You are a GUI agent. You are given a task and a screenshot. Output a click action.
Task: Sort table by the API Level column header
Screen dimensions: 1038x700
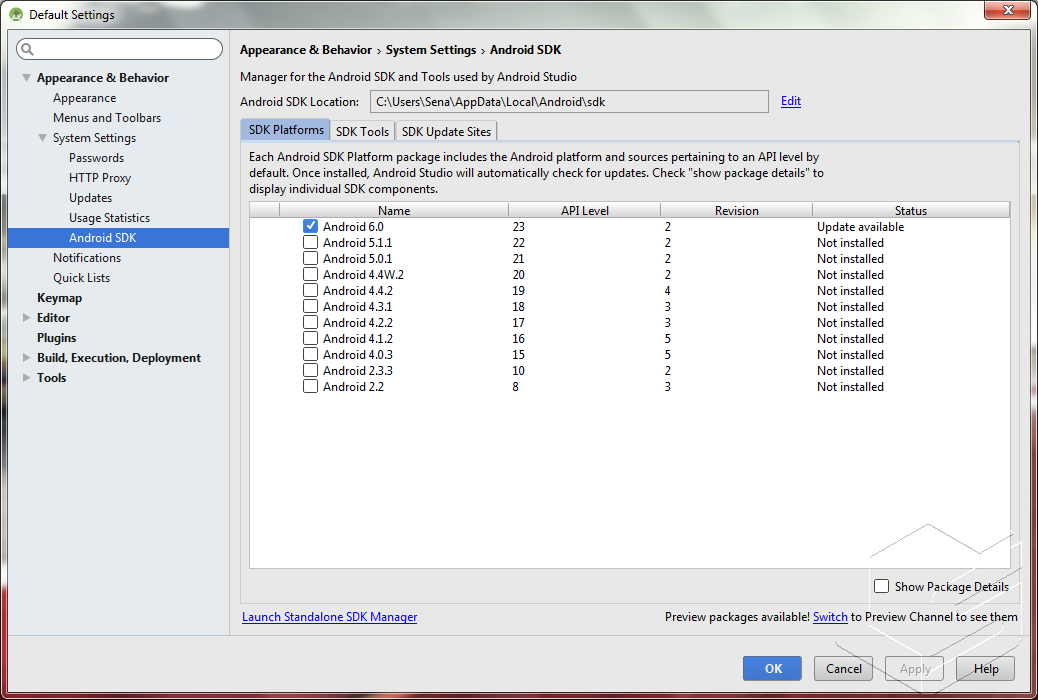point(585,210)
